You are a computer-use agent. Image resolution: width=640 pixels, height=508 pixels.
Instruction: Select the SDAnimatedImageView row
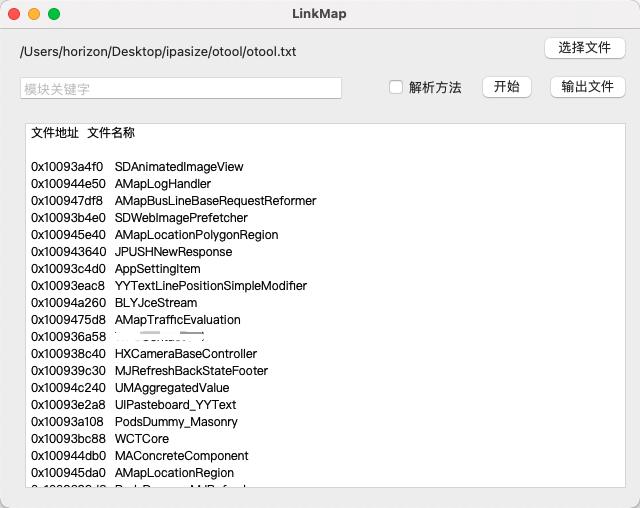click(x=137, y=166)
